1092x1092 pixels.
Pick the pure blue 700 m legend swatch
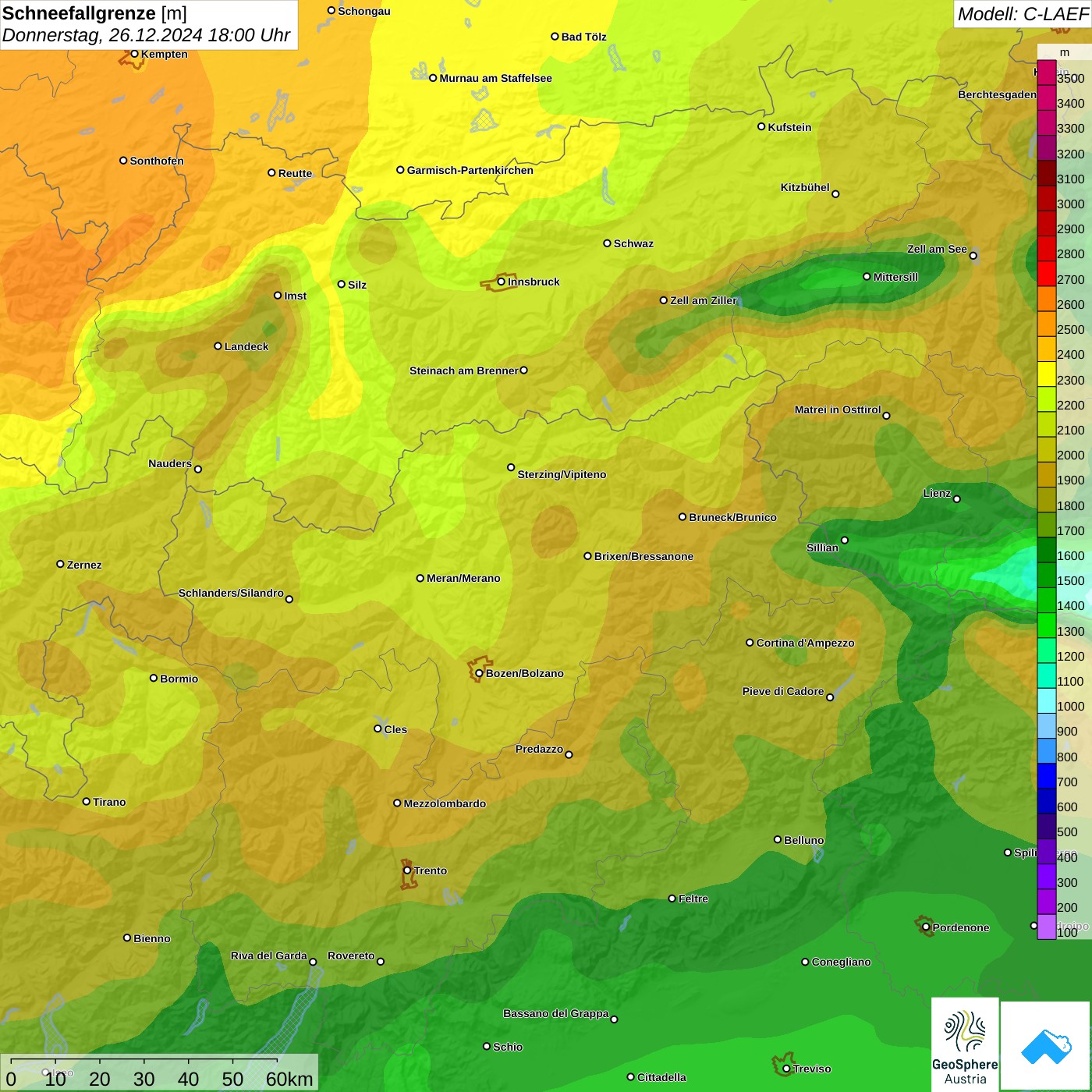(1046, 775)
